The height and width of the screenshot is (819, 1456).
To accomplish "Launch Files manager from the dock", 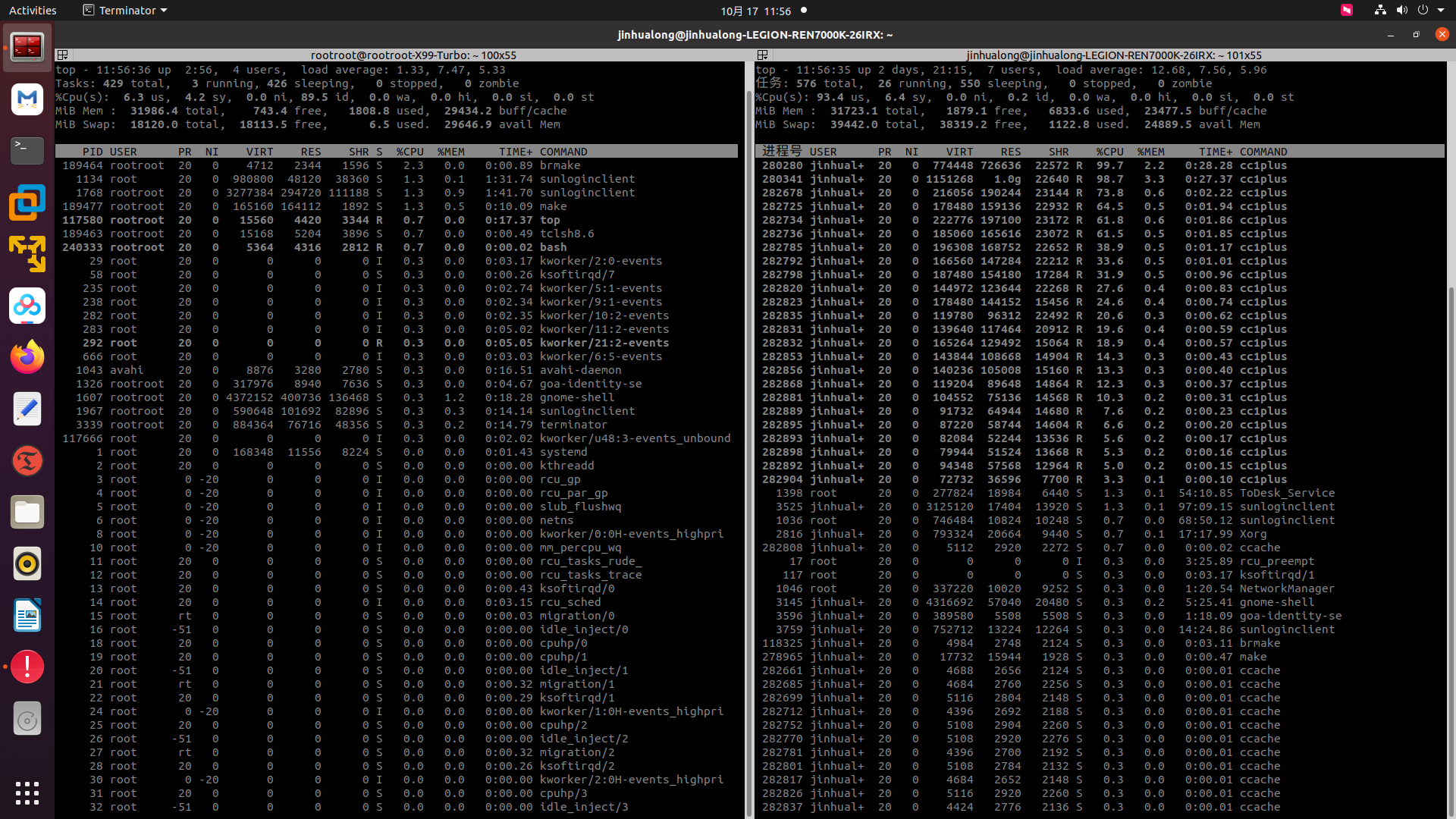I will (27, 513).
